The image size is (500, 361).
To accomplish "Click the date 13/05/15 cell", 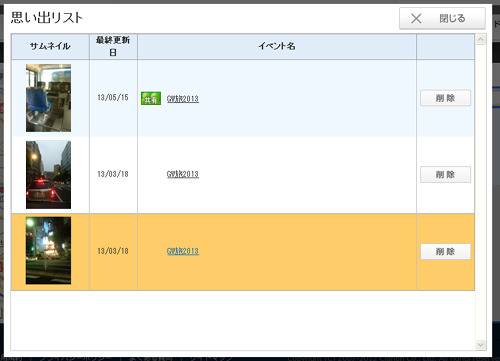I will pyautogui.click(x=113, y=97).
